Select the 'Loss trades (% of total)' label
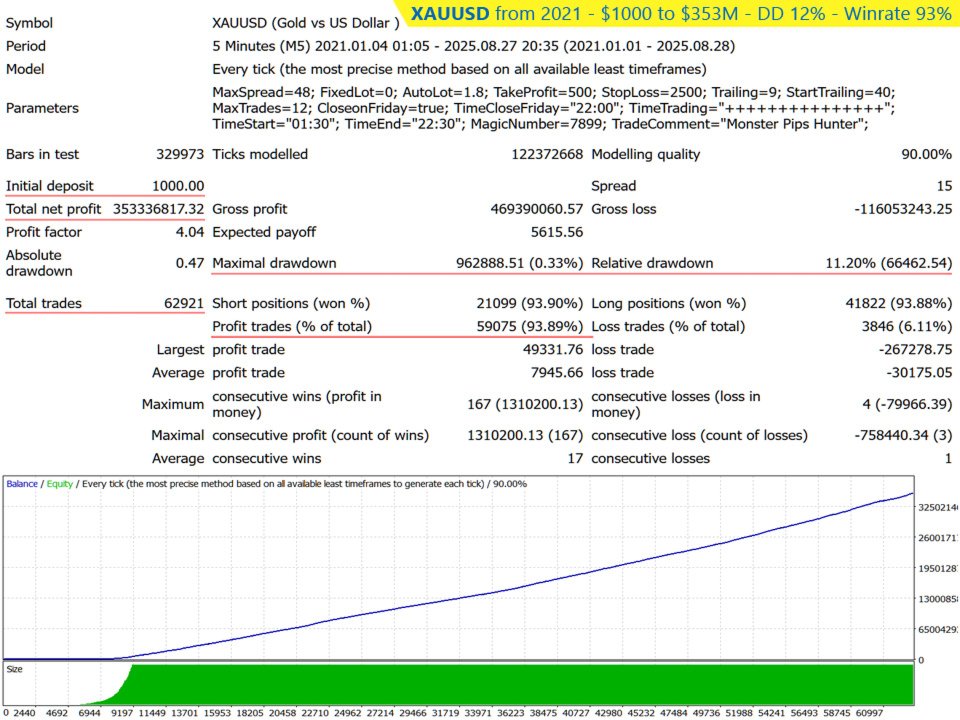Viewport: 960px width, 720px height. point(668,327)
